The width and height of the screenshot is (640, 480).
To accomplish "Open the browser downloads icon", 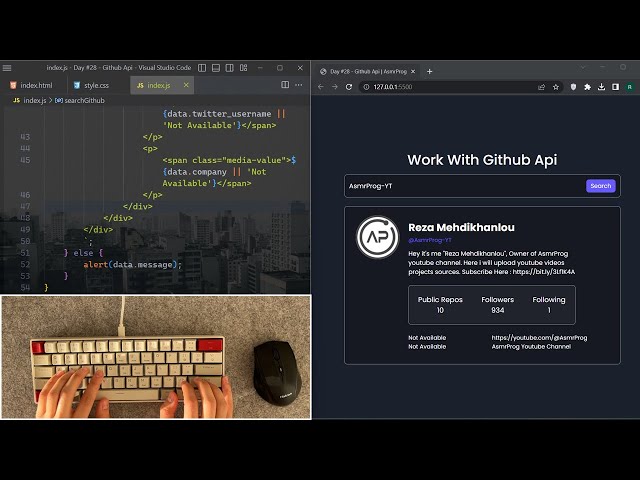I will (601, 87).
